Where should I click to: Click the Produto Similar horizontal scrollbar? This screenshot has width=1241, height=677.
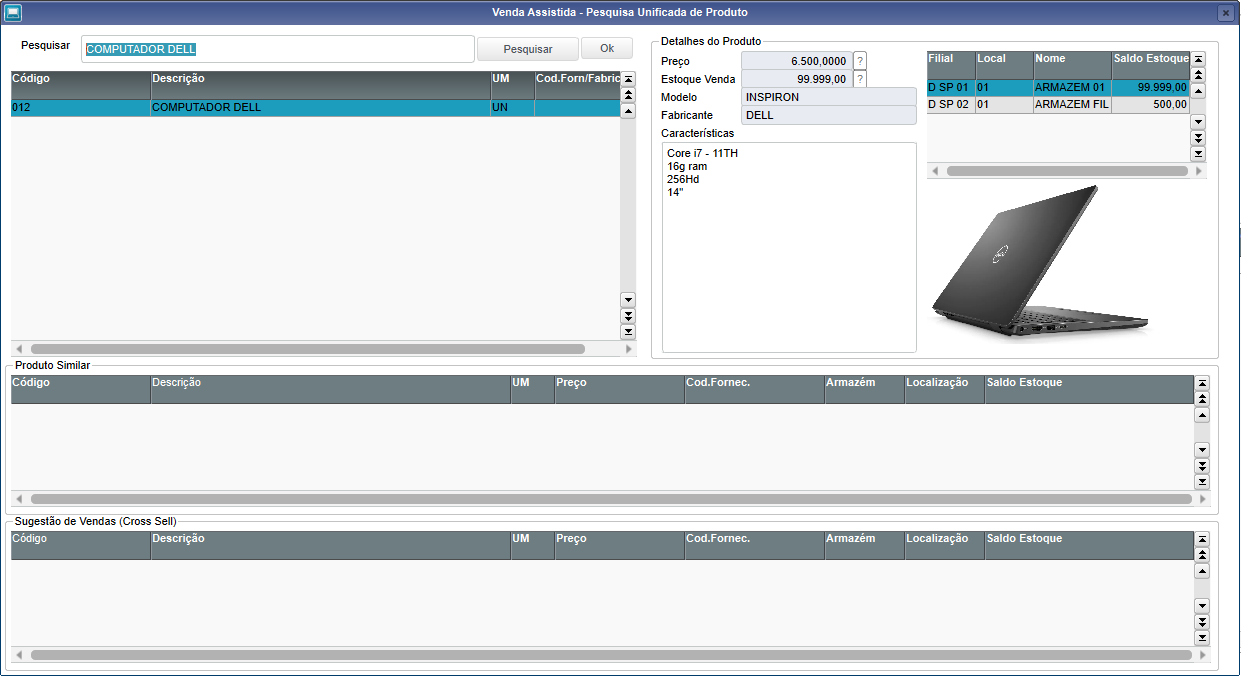pyautogui.click(x=610, y=498)
